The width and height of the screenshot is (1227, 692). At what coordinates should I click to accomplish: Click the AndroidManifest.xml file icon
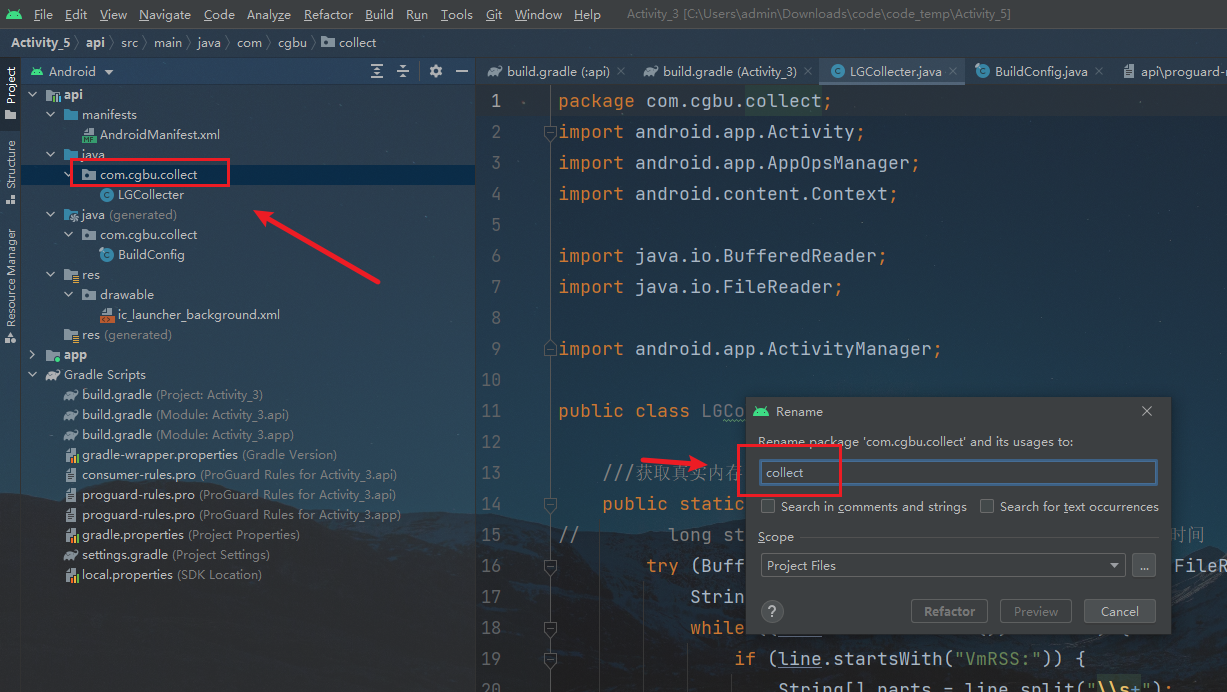tap(89, 135)
